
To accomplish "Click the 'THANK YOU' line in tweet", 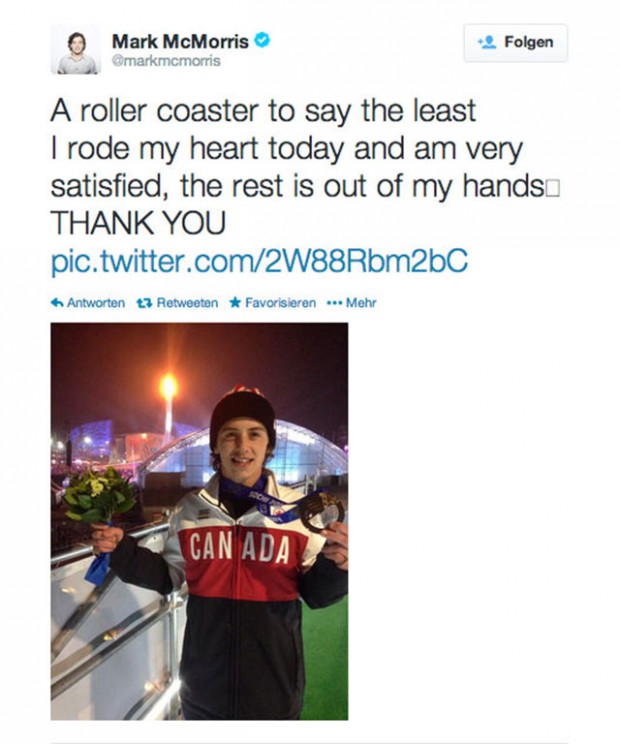I will click(x=127, y=225).
